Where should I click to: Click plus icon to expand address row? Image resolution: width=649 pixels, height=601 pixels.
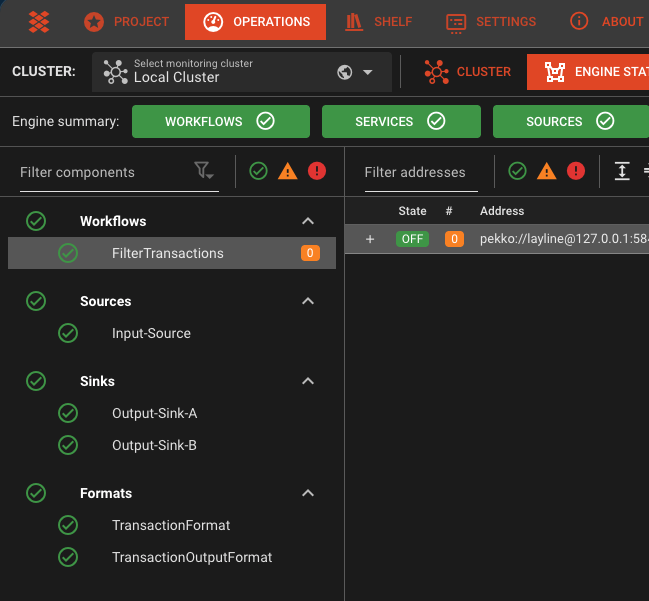coord(370,239)
